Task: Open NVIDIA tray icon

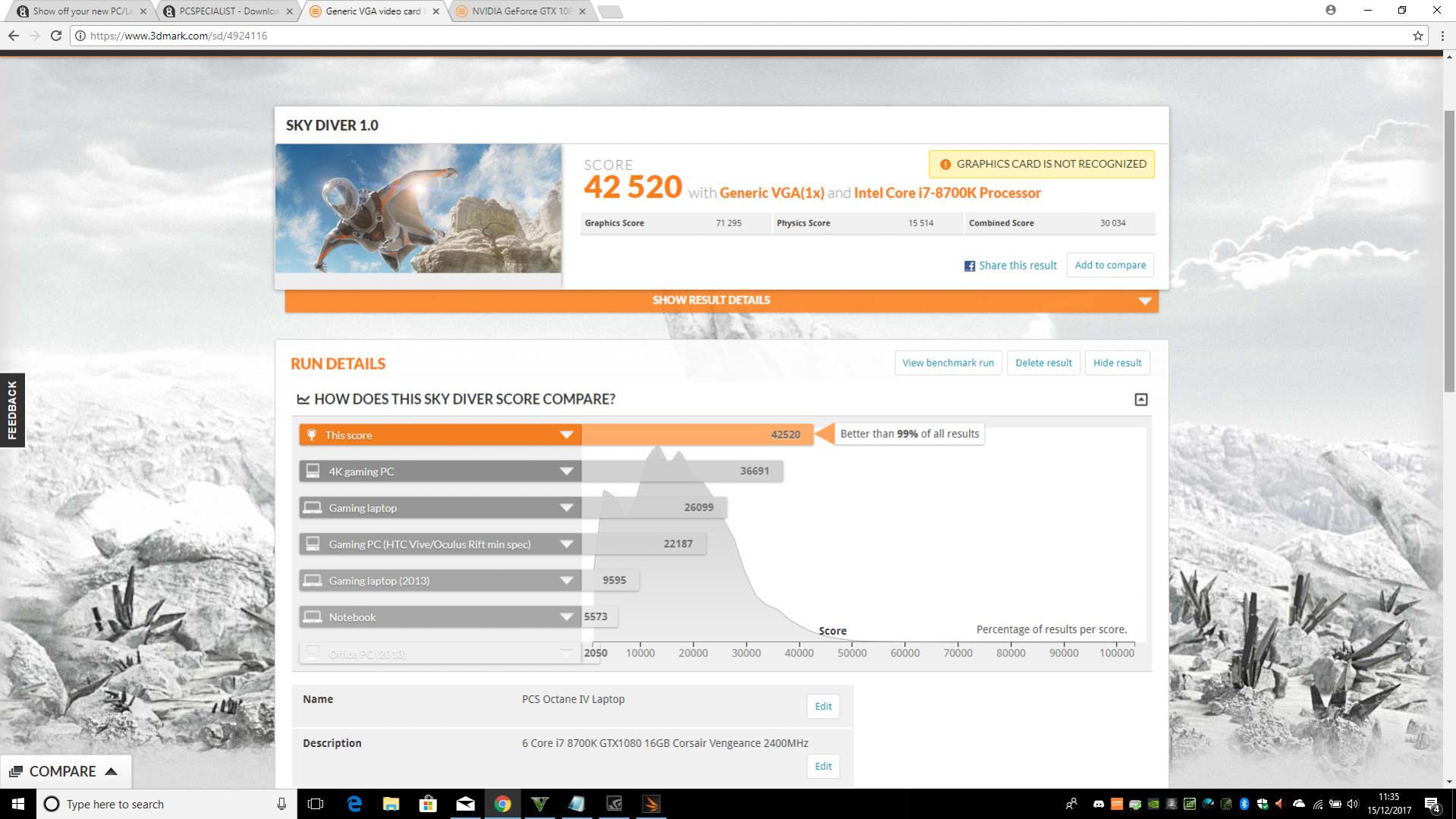Action: point(1153,804)
